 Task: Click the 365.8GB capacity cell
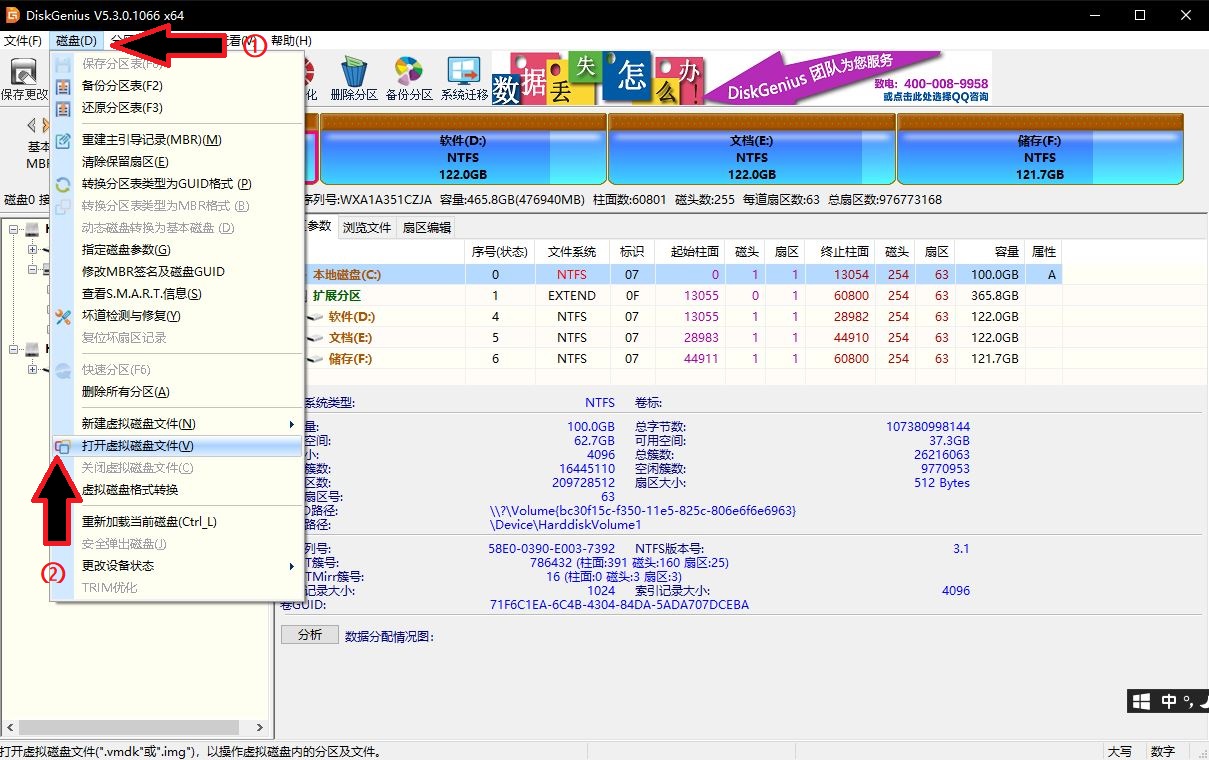tap(990, 296)
